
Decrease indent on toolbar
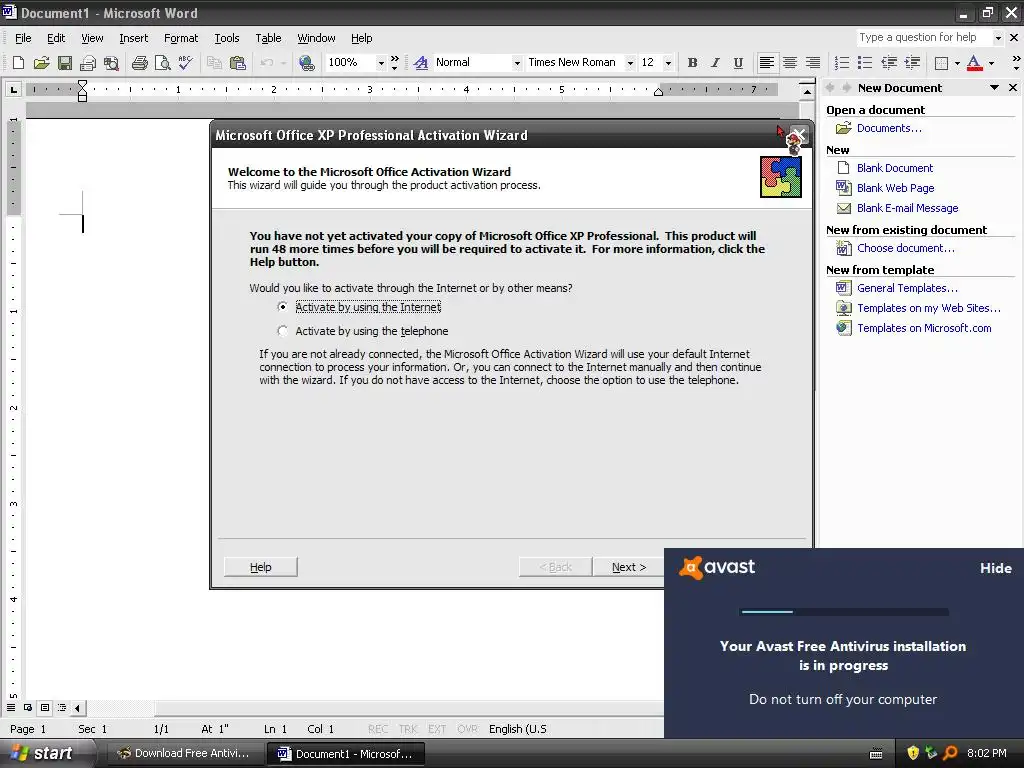[888, 63]
